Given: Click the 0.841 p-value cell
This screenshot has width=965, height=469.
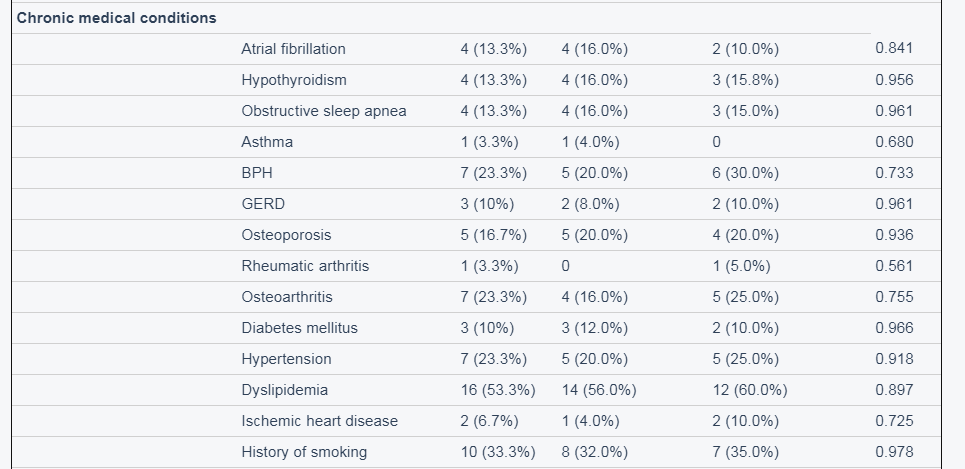Looking at the screenshot, I should [x=894, y=48].
